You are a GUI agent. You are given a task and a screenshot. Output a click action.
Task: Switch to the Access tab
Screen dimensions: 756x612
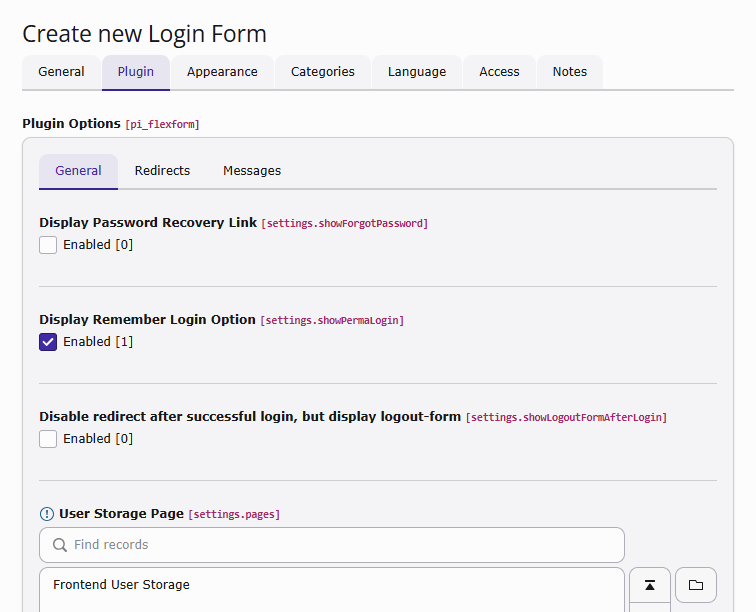point(499,72)
